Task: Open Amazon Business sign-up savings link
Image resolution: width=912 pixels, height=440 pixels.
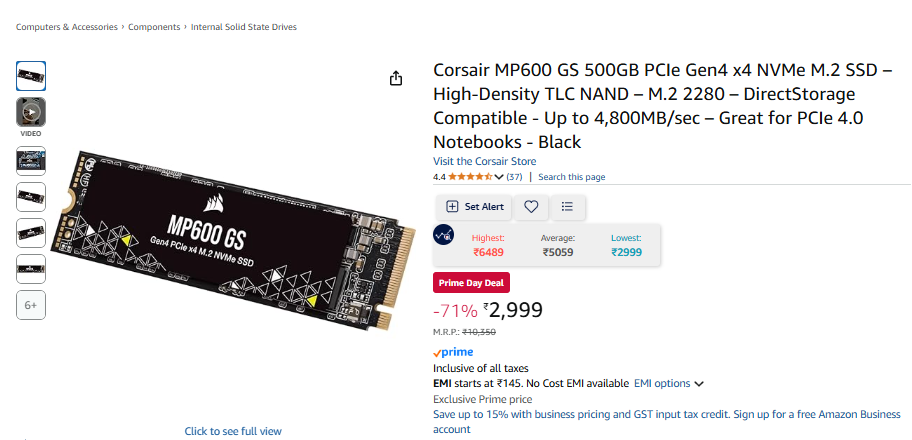Action: point(667,422)
